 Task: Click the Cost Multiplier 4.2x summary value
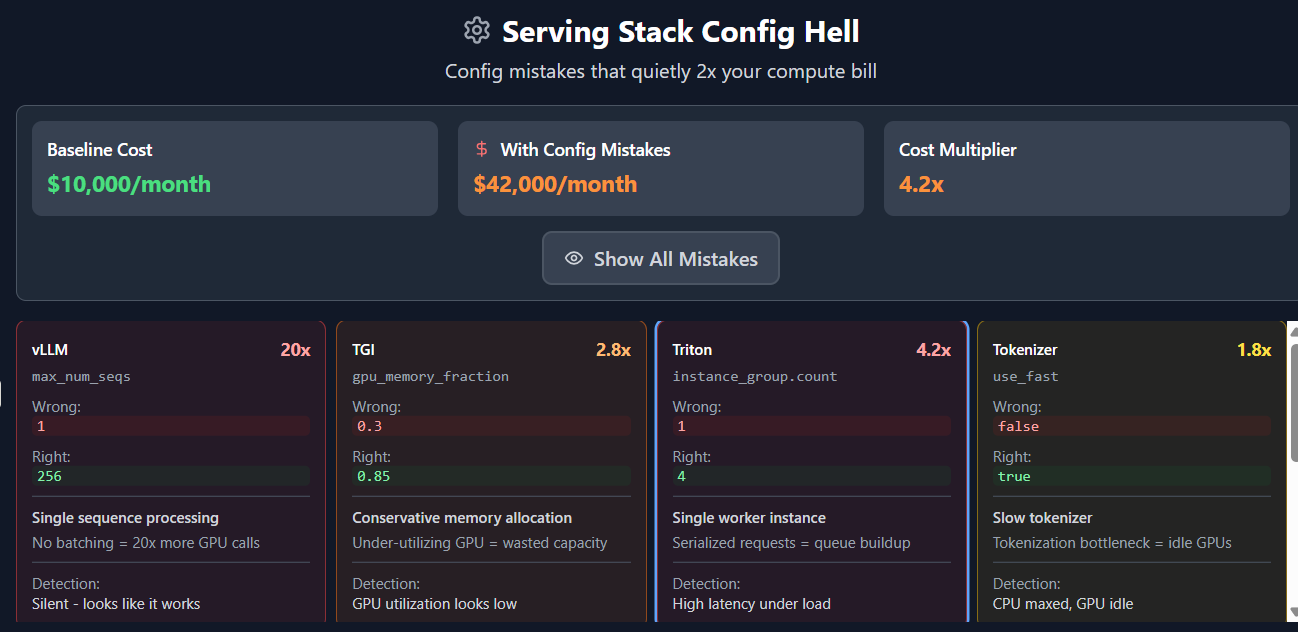(x=921, y=184)
